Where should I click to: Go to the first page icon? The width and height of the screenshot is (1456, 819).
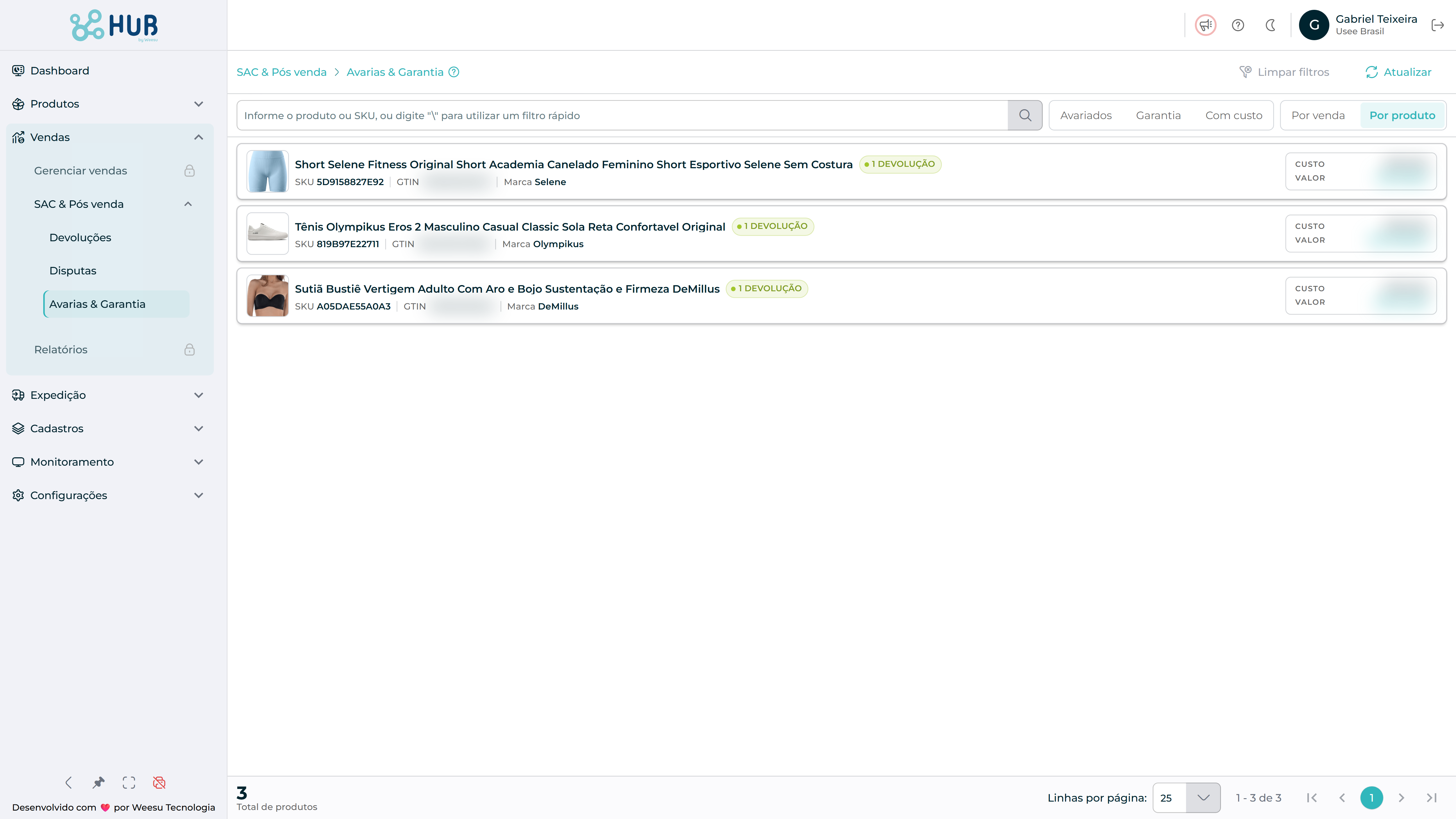(x=1312, y=798)
